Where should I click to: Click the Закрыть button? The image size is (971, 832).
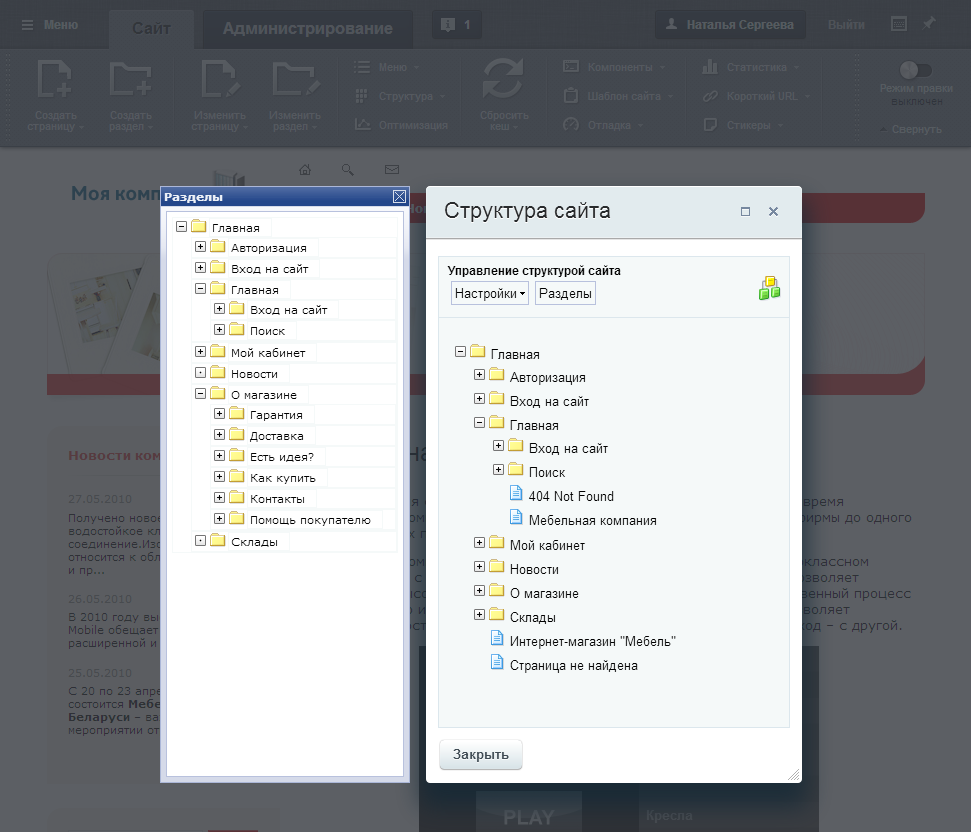(x=481, y=755)
